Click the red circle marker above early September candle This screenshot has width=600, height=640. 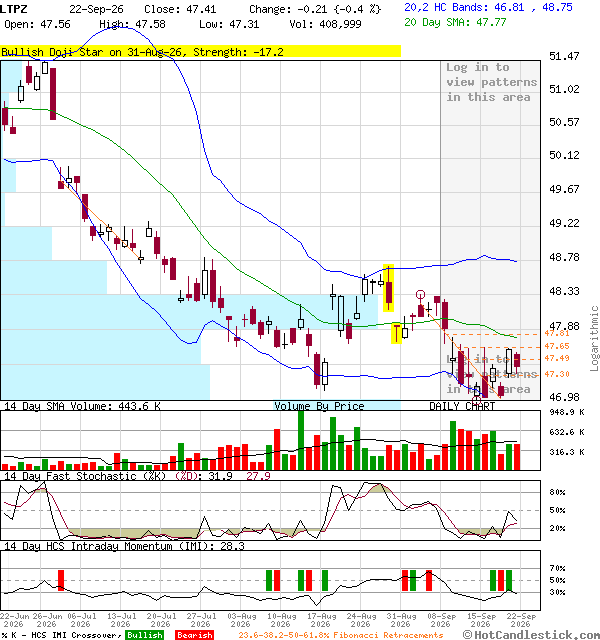tap(420, 294)
